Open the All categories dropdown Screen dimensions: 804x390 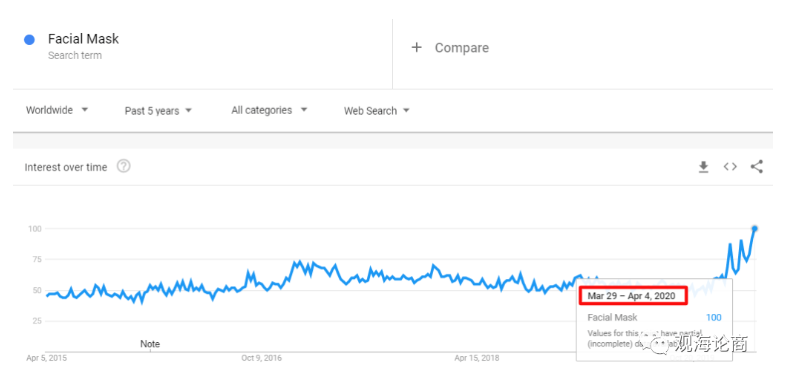point(269,110)
